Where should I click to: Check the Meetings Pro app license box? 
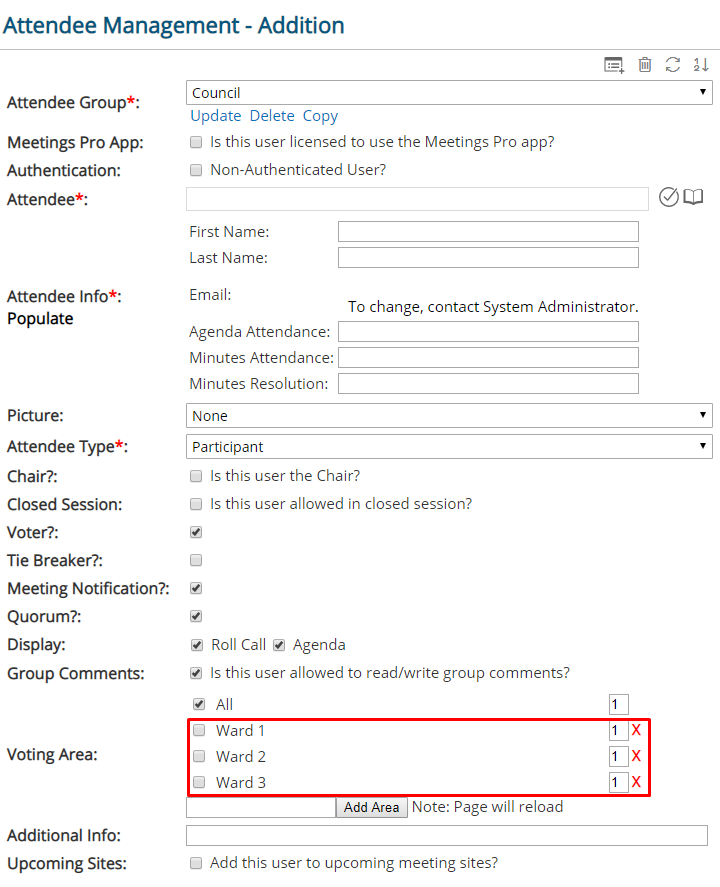tap(196, 142)
